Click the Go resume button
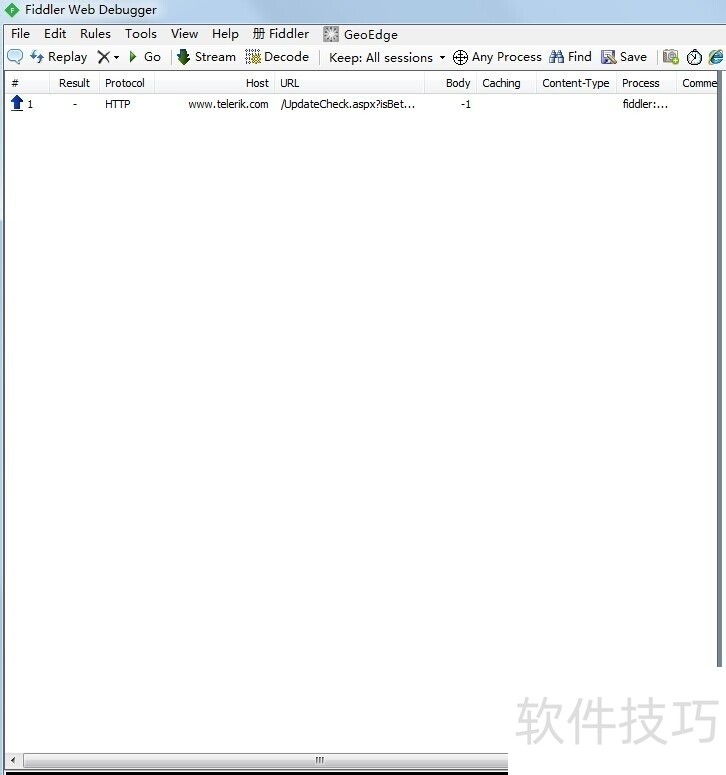The height and width of the screenshot is (775, 726). point(145,57)
